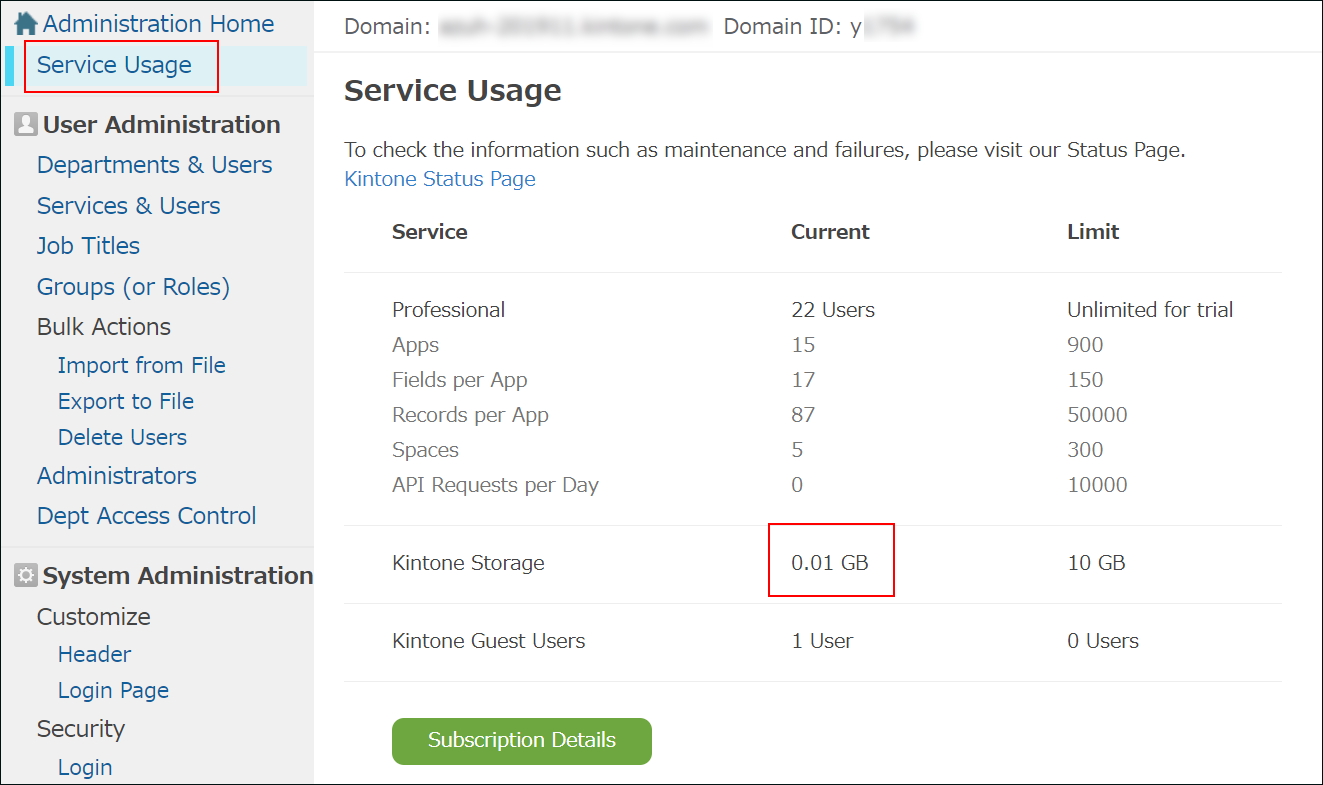
Task: Click the Subscription Details button
Action: [x=521, y=741]
